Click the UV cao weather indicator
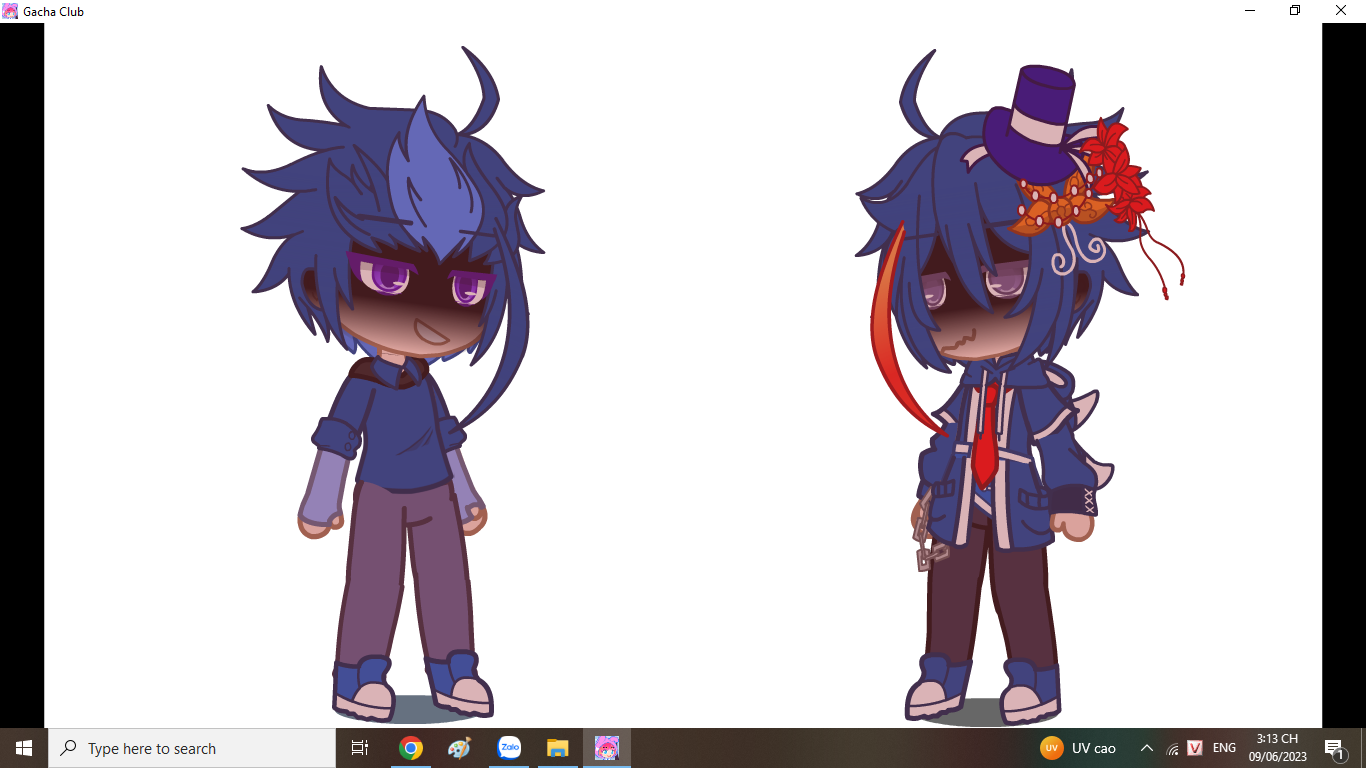The width and height of the screenshot is (1366, 768). coord(1078,748)
